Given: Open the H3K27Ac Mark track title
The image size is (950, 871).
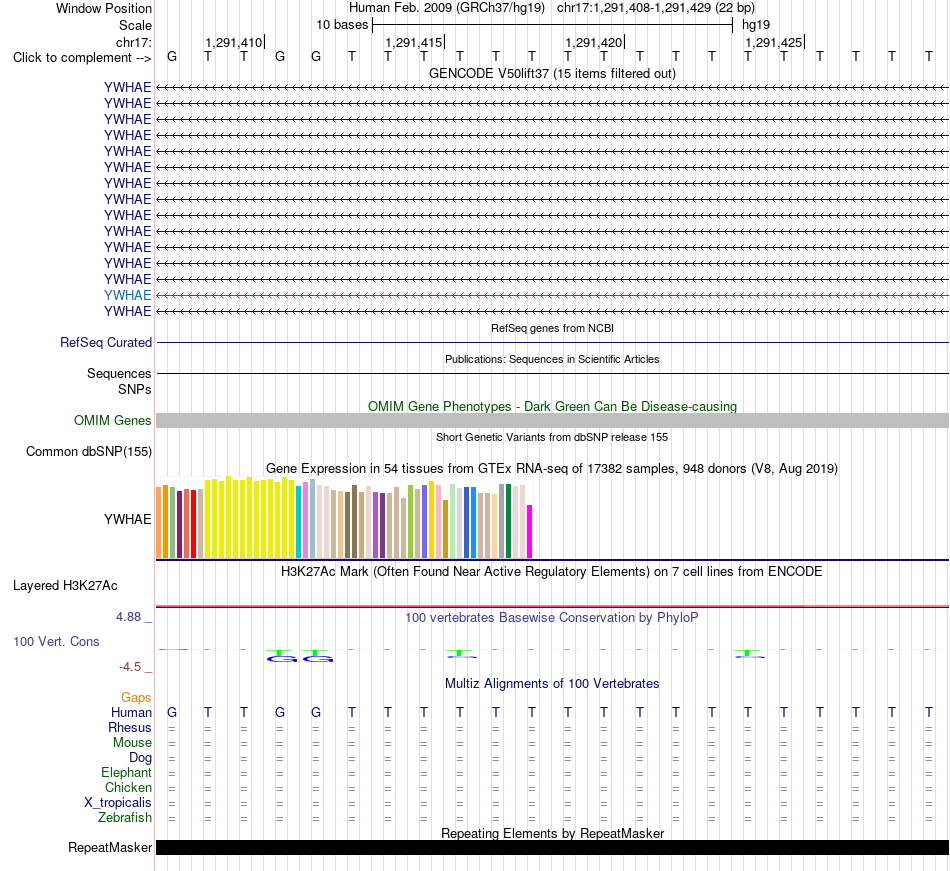Looking at the screenshot, I should click(x=552, y=572).
